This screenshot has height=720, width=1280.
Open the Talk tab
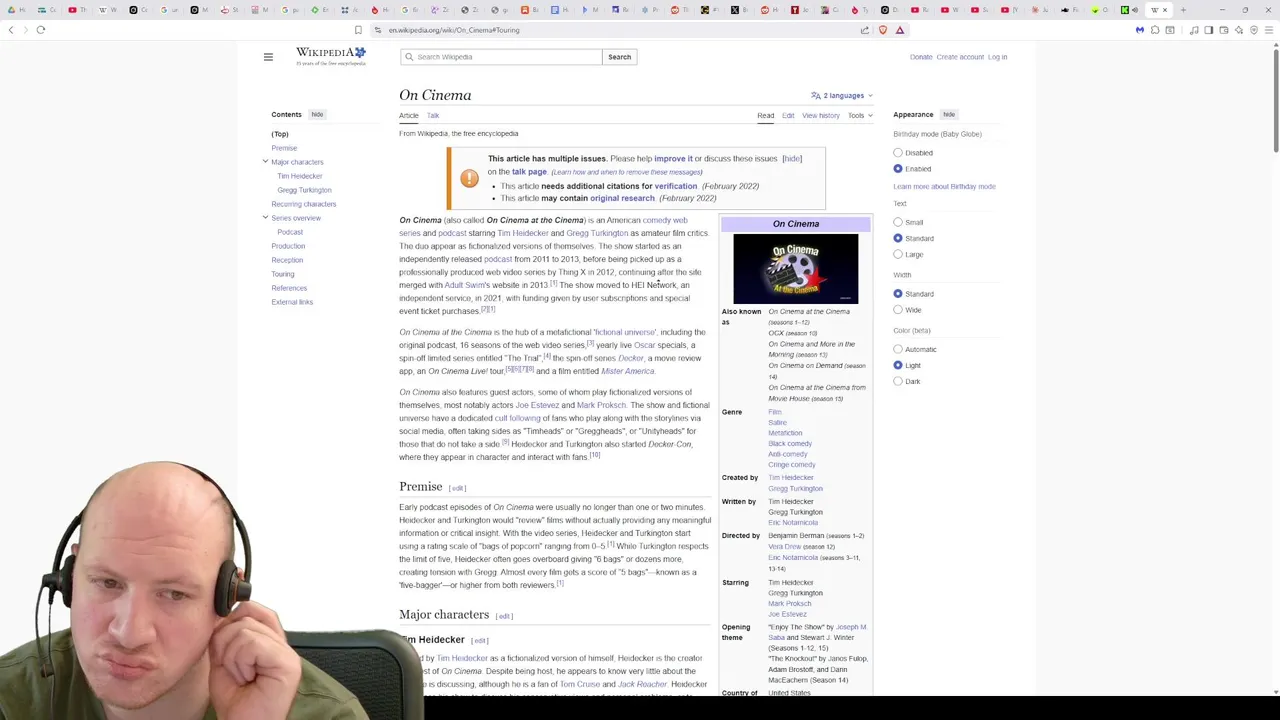point(433,116)
